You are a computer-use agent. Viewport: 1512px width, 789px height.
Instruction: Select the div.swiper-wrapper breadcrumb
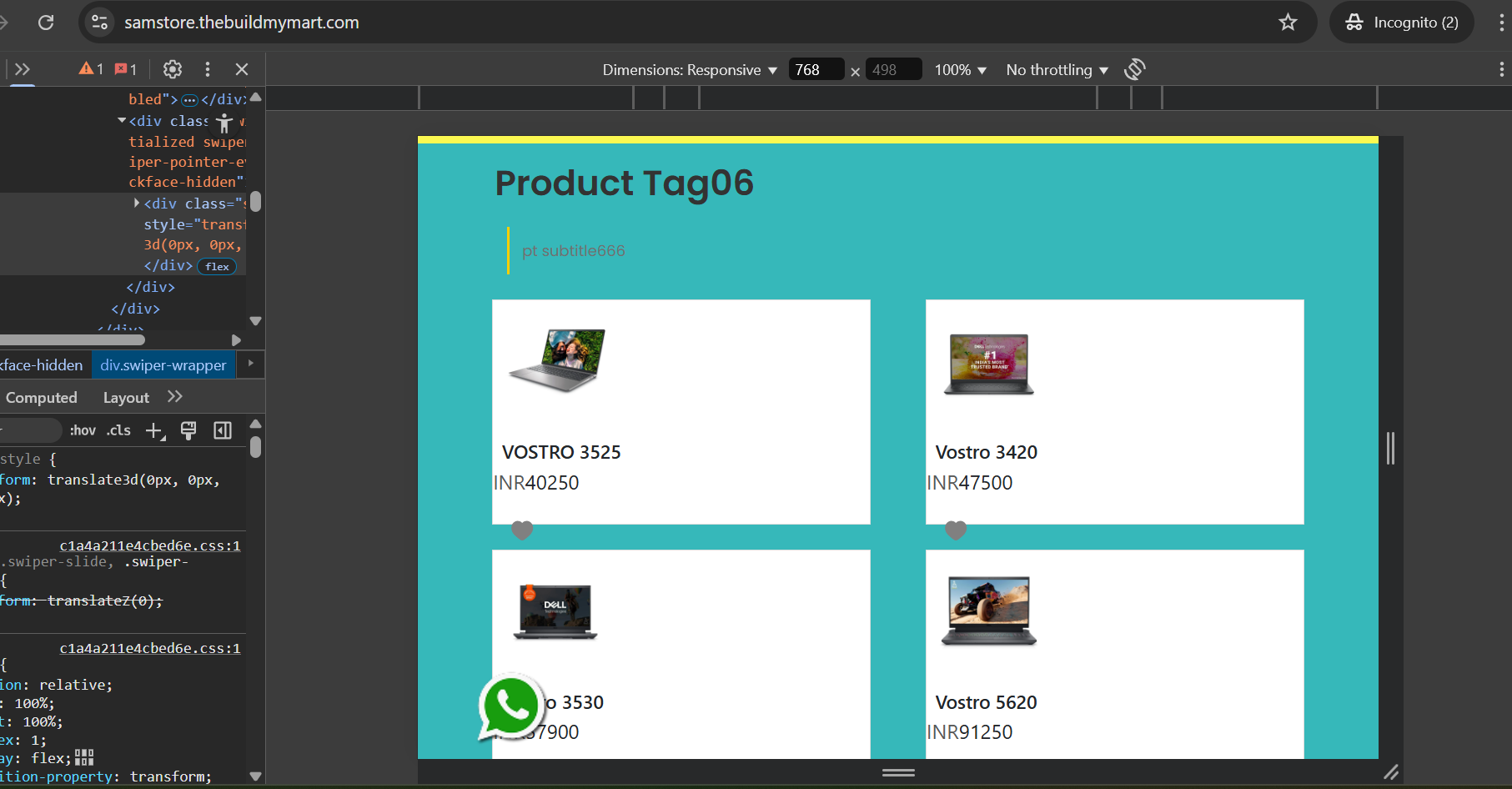point(163,365)
